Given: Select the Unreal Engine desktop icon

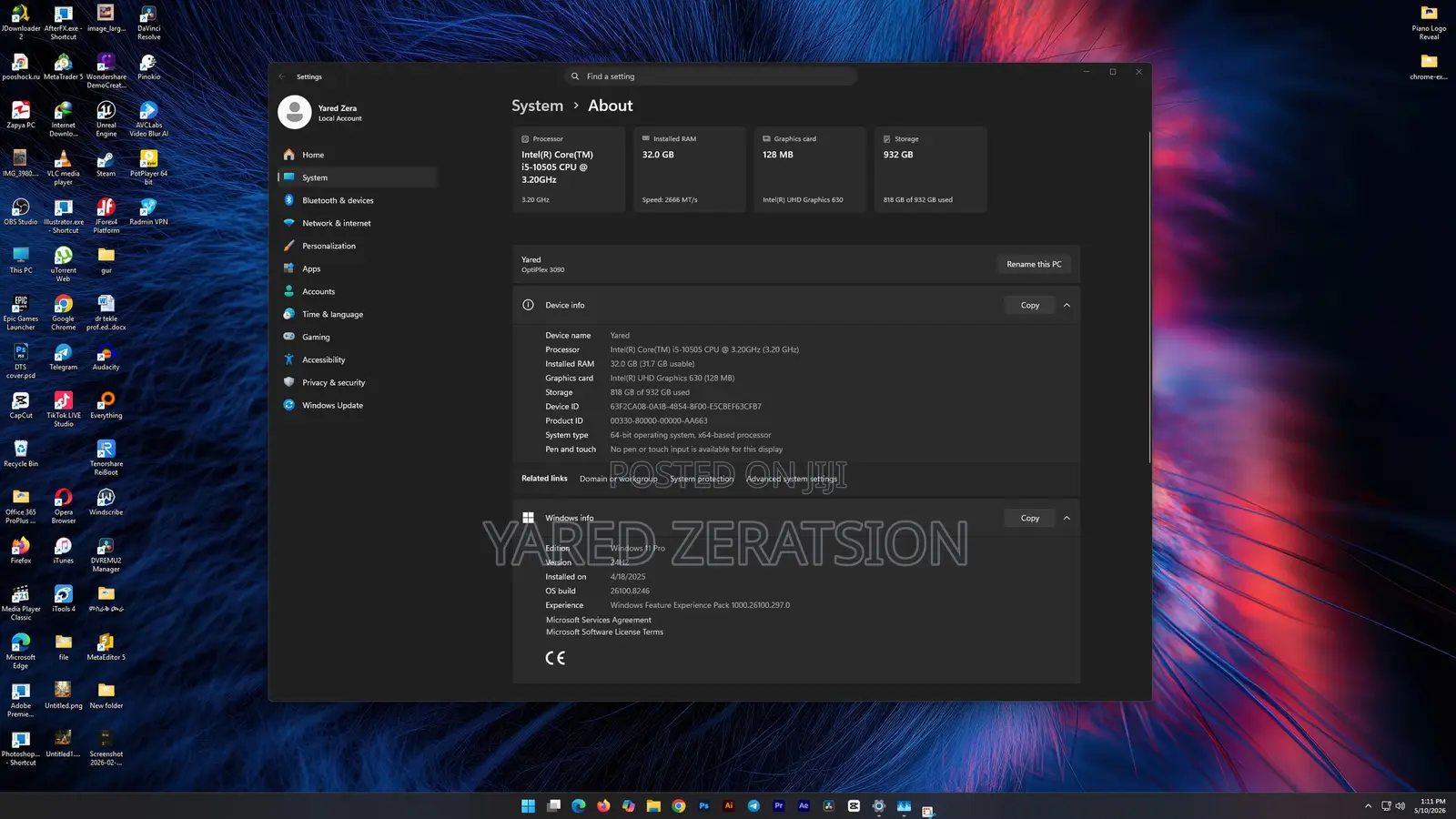Looking at the screenshot, I should tap(106, 120).
